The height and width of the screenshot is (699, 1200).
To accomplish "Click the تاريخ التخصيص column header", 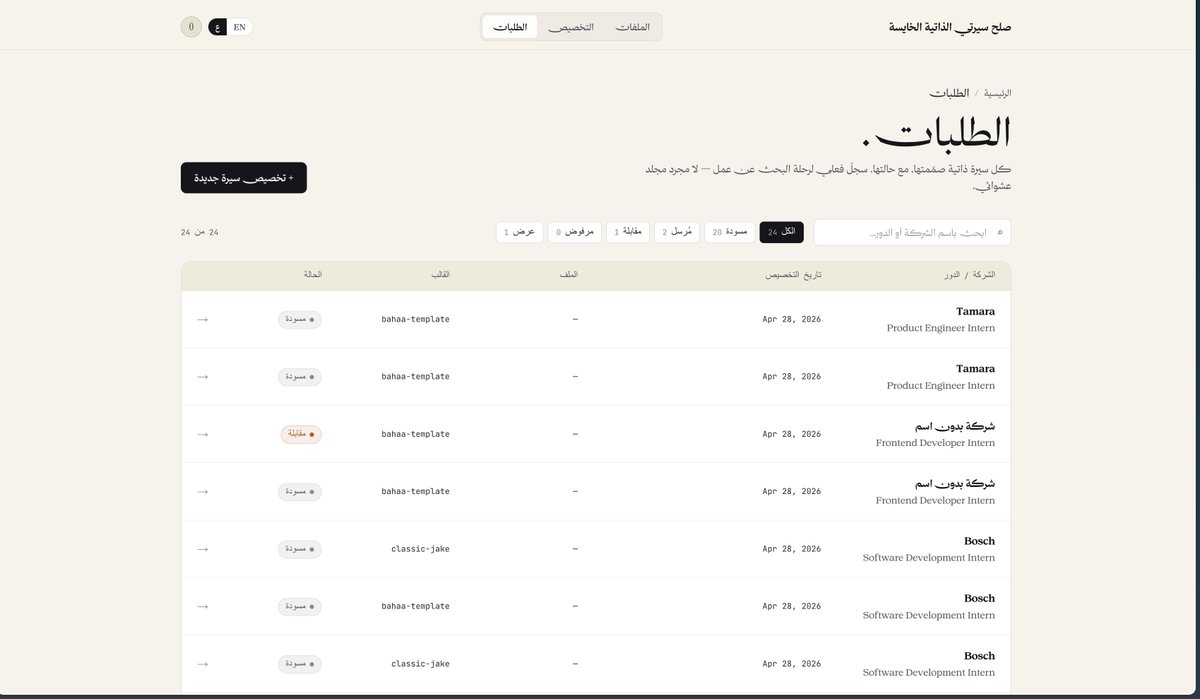I will tap(793, 275).
